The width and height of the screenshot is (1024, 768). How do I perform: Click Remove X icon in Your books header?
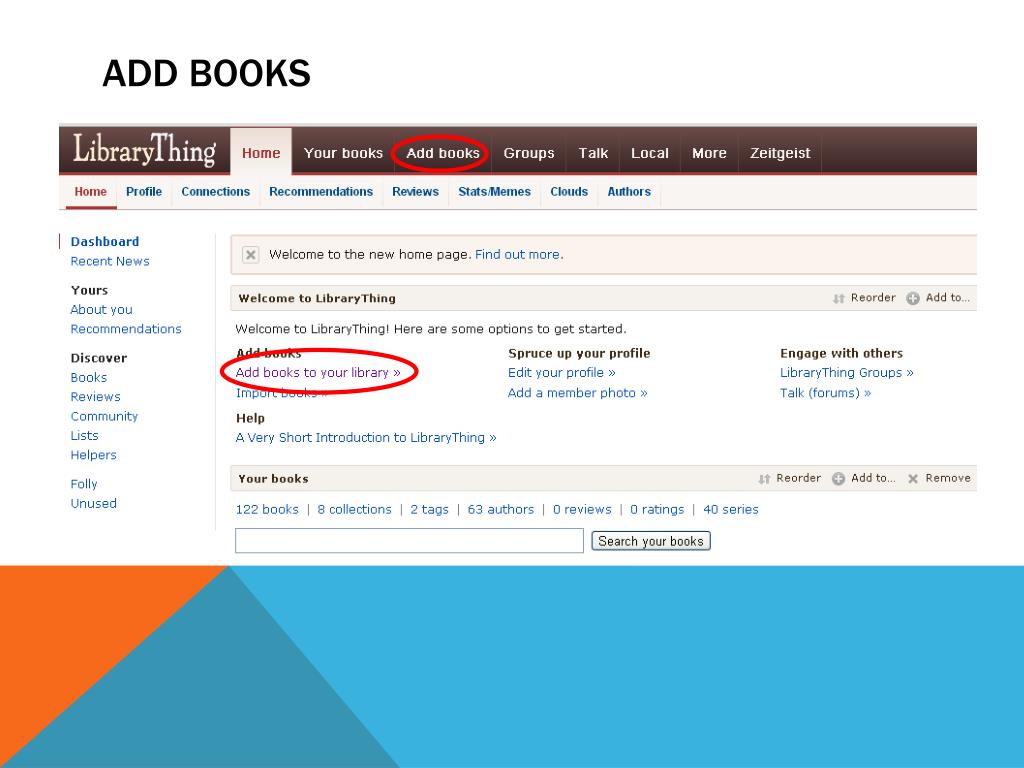click(x=913, y=479)
